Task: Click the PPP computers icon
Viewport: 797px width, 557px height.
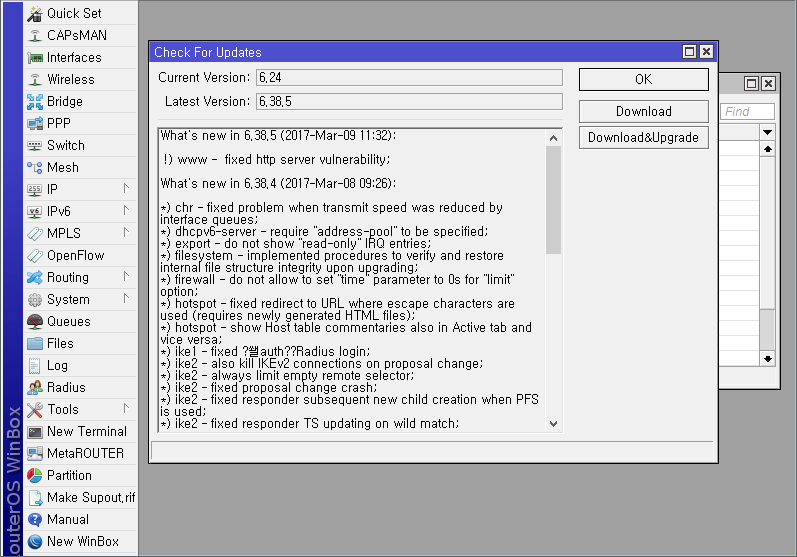Action: tap(35, 123)
